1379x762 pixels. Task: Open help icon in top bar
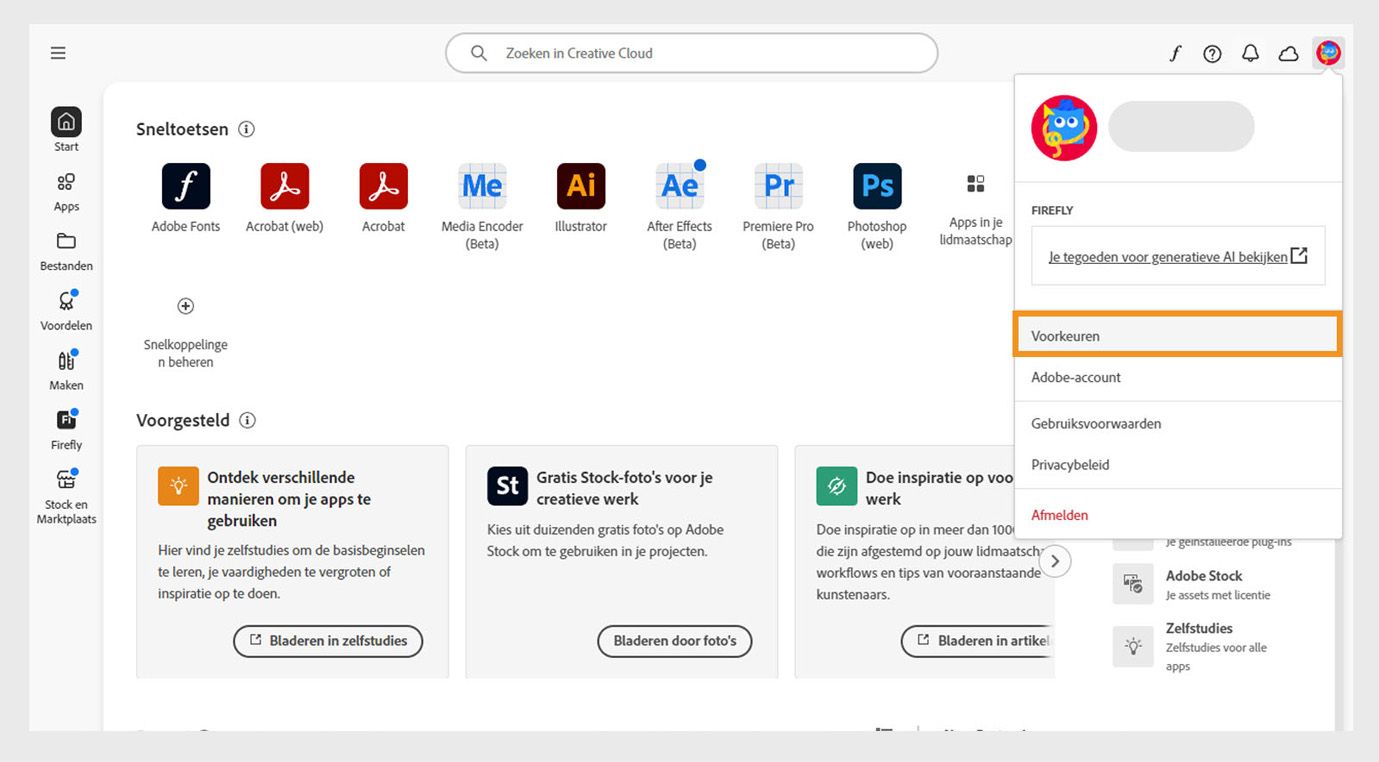[1212, 54]
